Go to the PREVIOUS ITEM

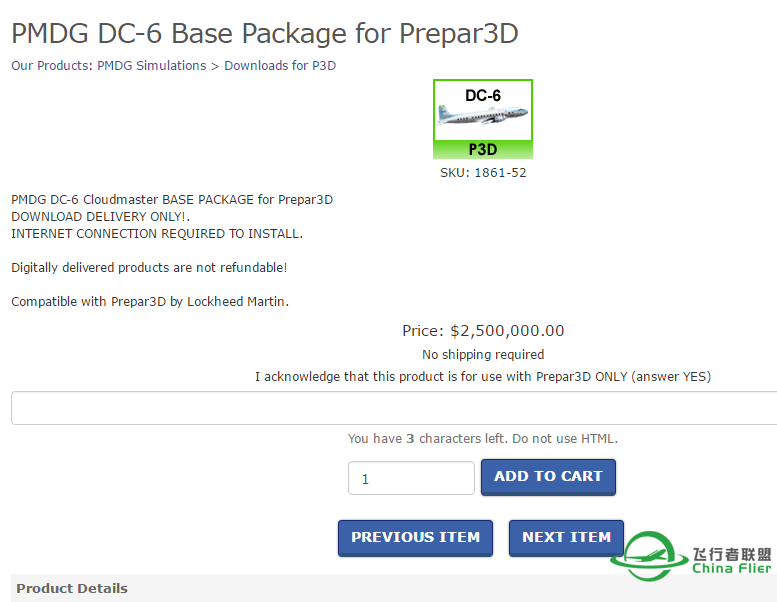pos(415,538)
